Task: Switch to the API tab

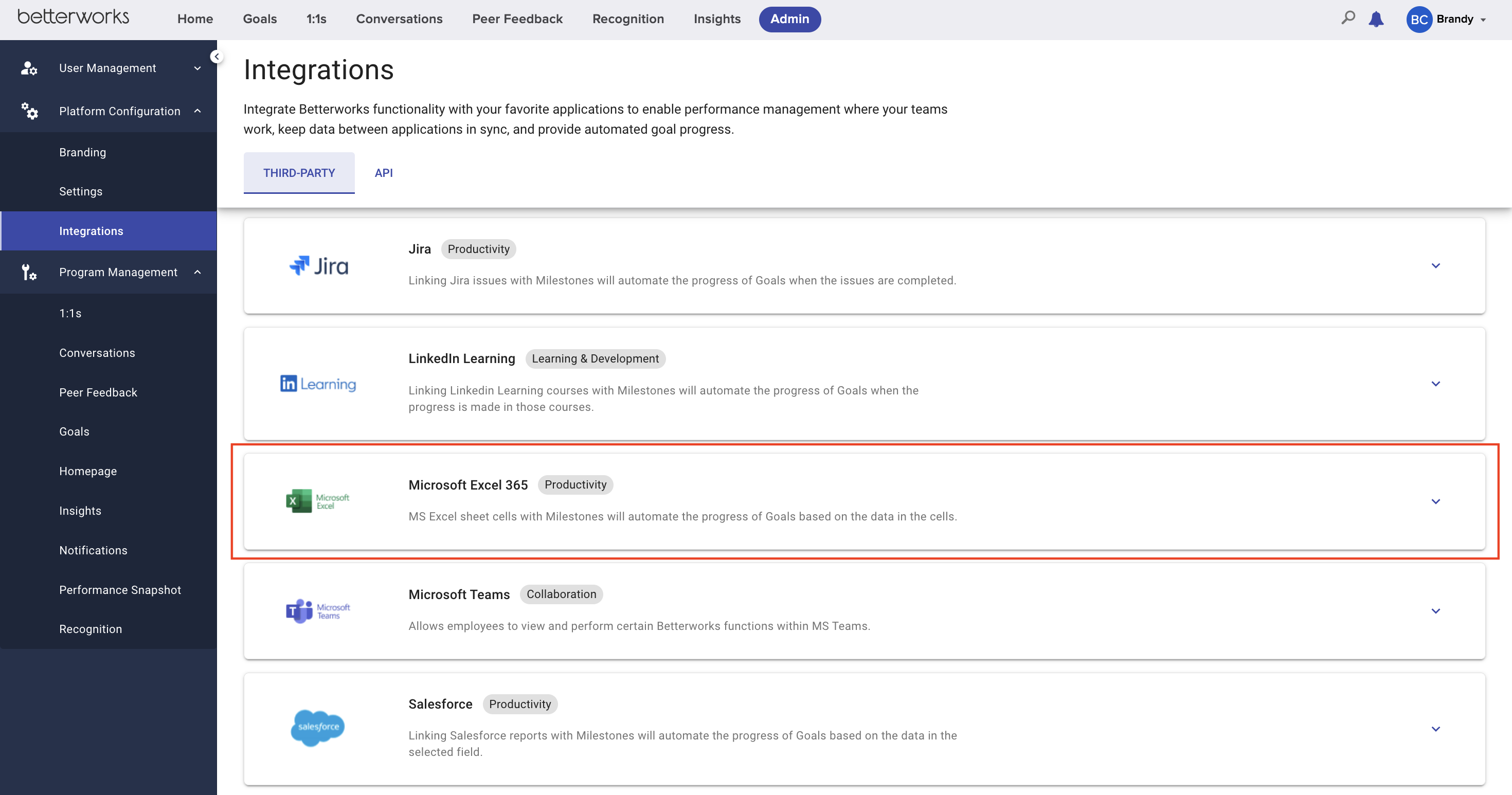Action: (x=383, y=173)
